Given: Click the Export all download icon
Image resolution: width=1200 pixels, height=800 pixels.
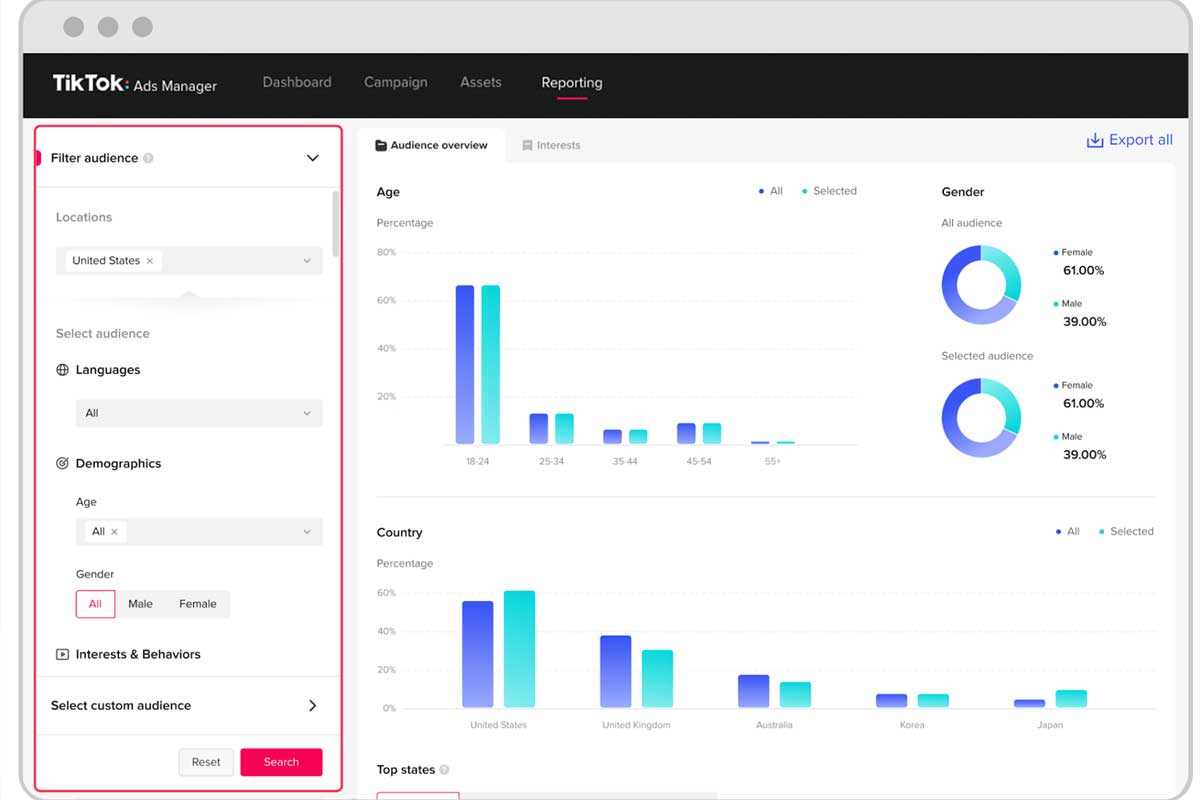Looking at the screenshot, I should pyautogui.click(x=1095, y=140).
